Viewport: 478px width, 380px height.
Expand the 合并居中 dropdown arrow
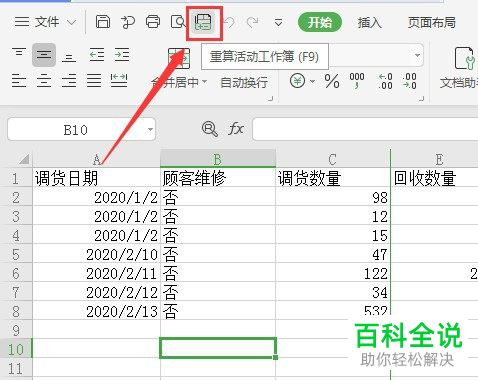[x=204, y=82]
